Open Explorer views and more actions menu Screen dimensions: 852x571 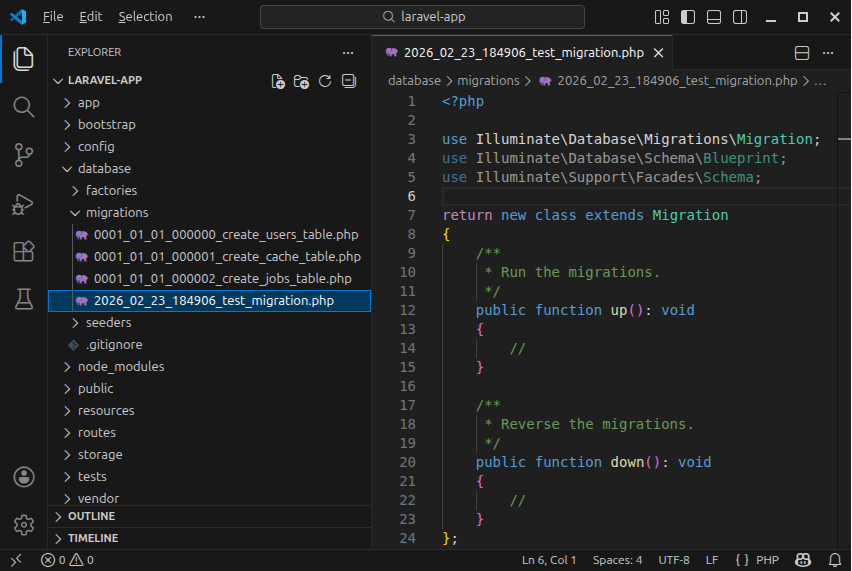[x=348, y=53]
